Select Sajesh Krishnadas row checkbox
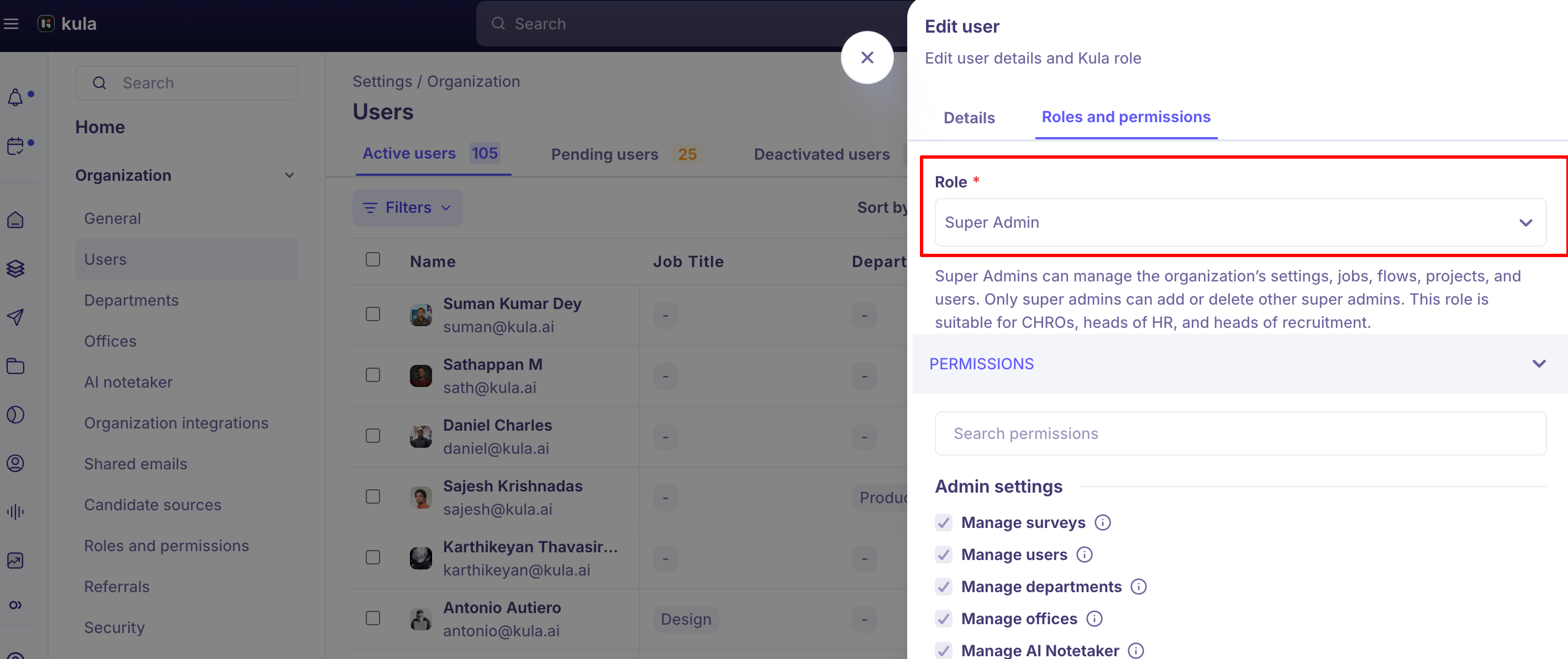Viewport: 1568px width, 659px height. tap(372, 497)
